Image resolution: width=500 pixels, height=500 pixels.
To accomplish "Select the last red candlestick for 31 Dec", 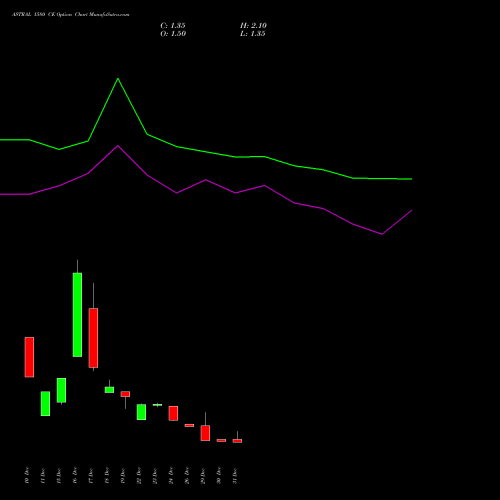I will click(x=237, y=441).
